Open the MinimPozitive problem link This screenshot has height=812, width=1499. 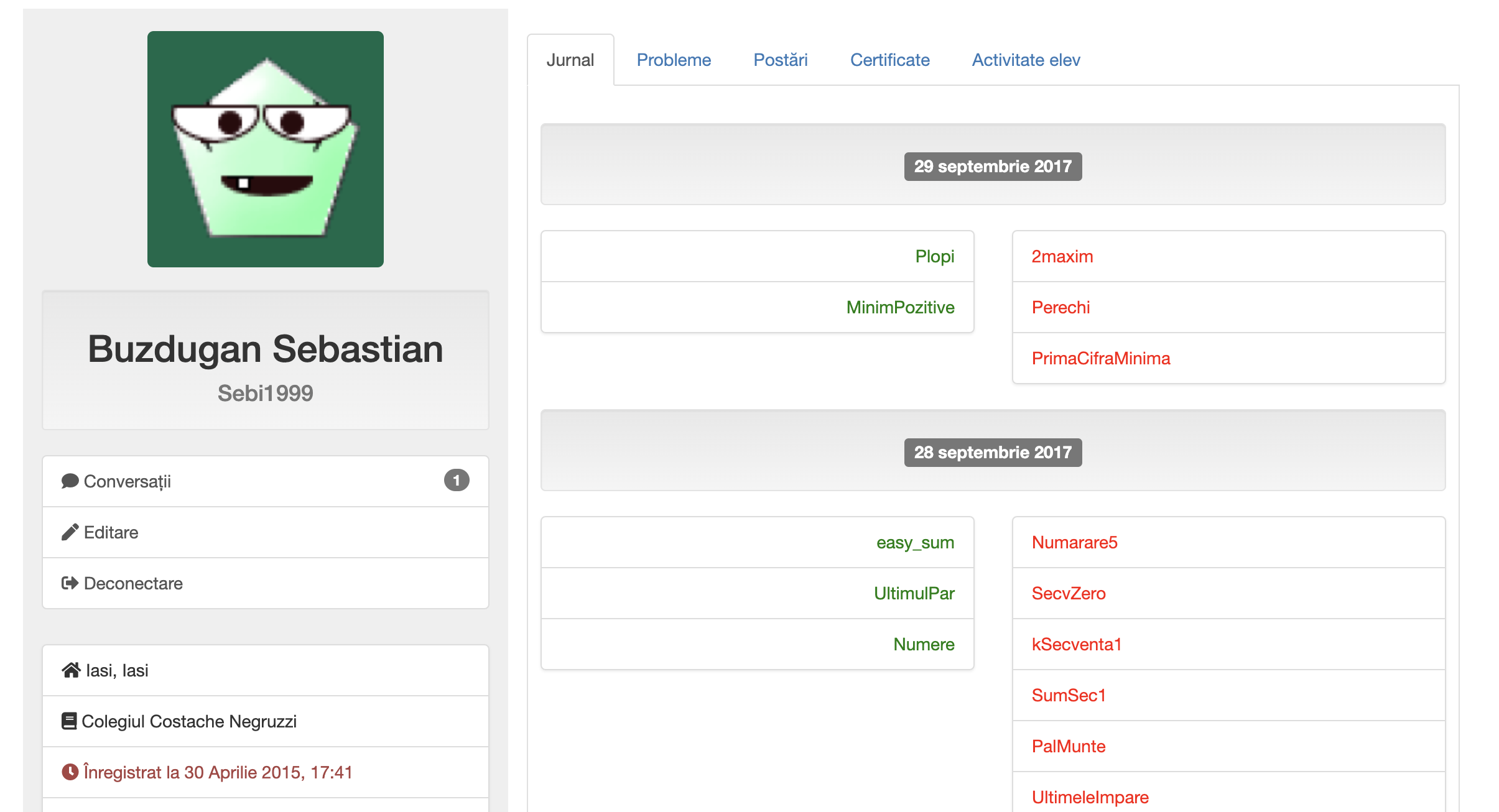tap(900, 308)
